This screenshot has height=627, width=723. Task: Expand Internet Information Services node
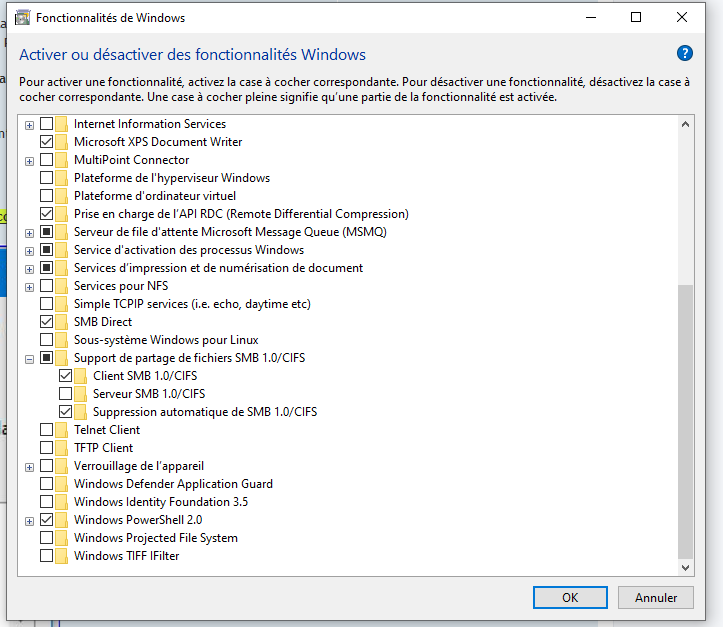click(x=30, y=125)
